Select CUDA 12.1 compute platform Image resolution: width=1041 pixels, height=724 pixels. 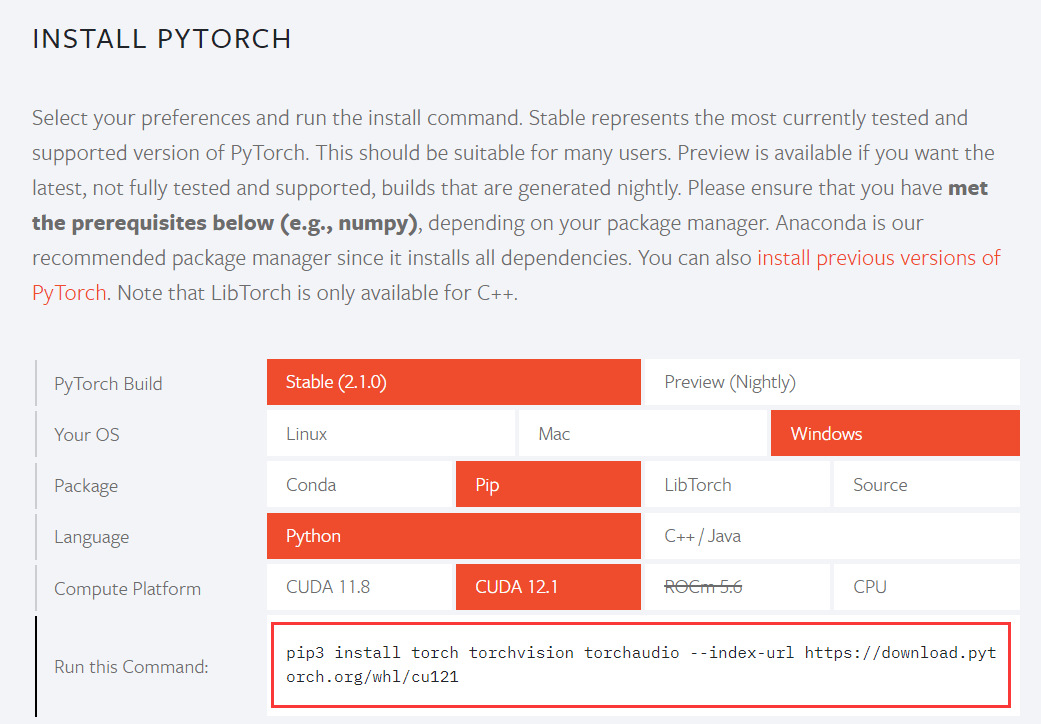pos(548,587)
